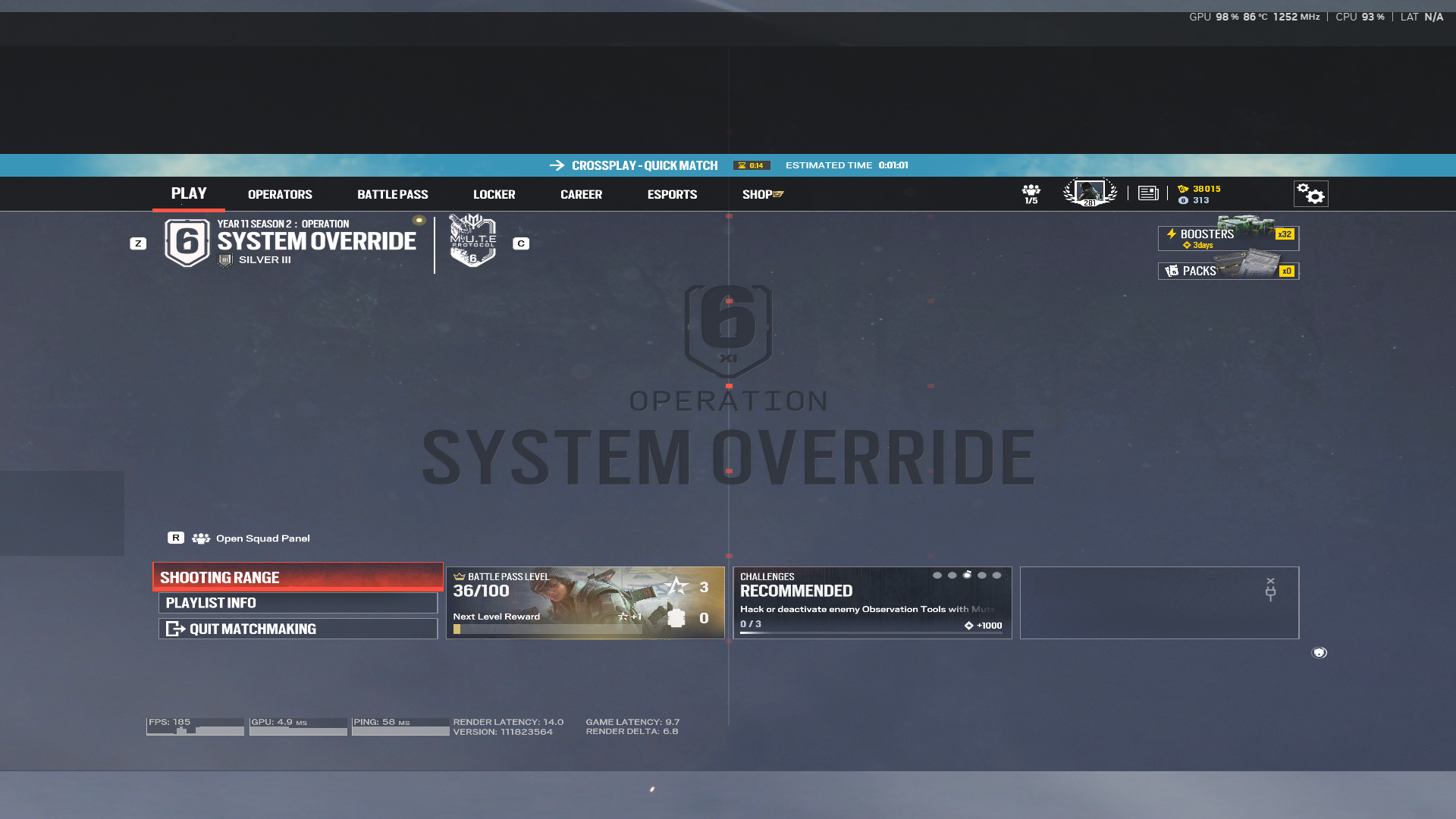Click the Rainbow Six season emblem badge
The image size is (1456, 819).
[187, 243]
